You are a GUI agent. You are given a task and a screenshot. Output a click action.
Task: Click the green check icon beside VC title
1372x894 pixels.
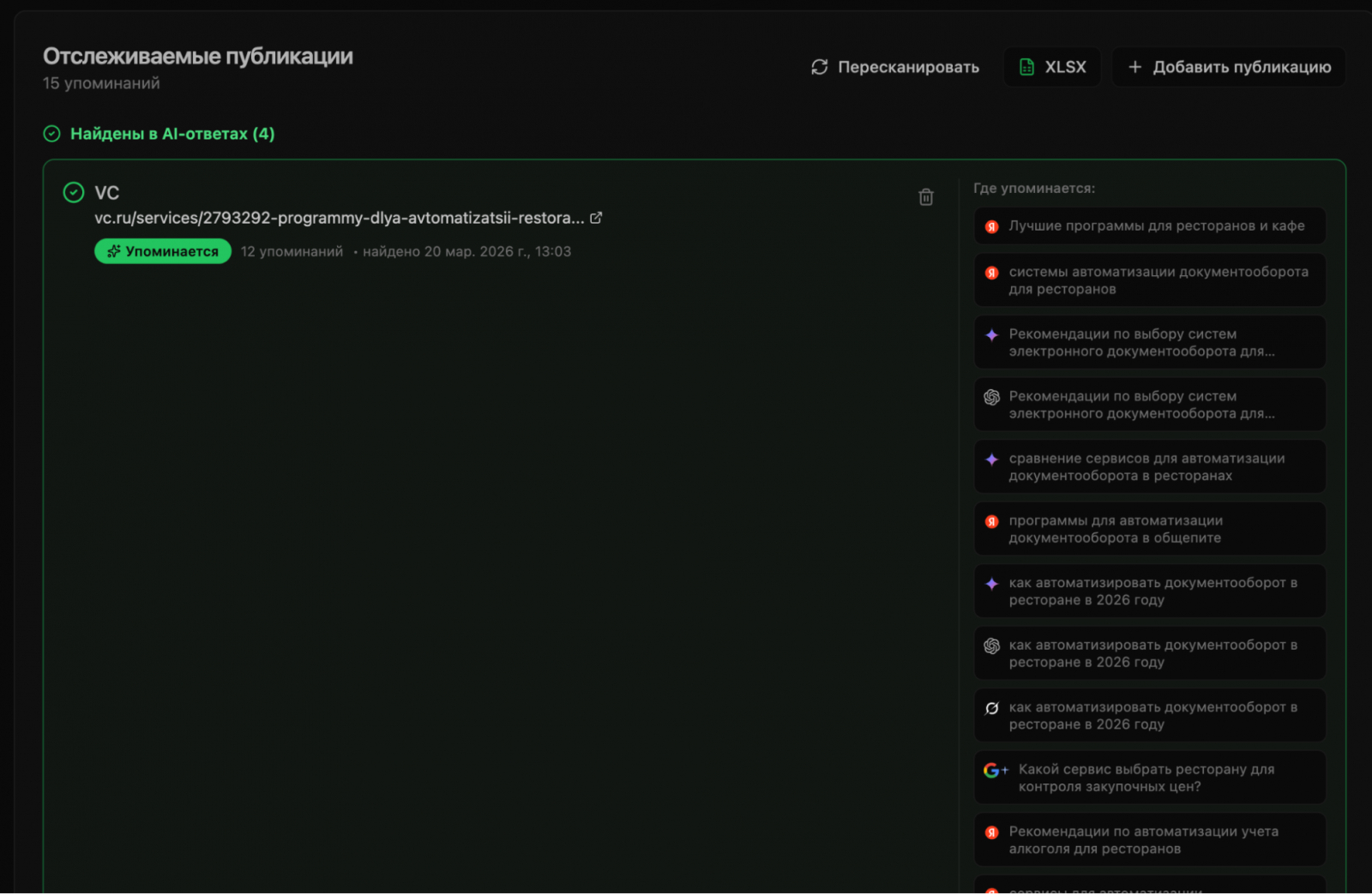pos(74,193)
